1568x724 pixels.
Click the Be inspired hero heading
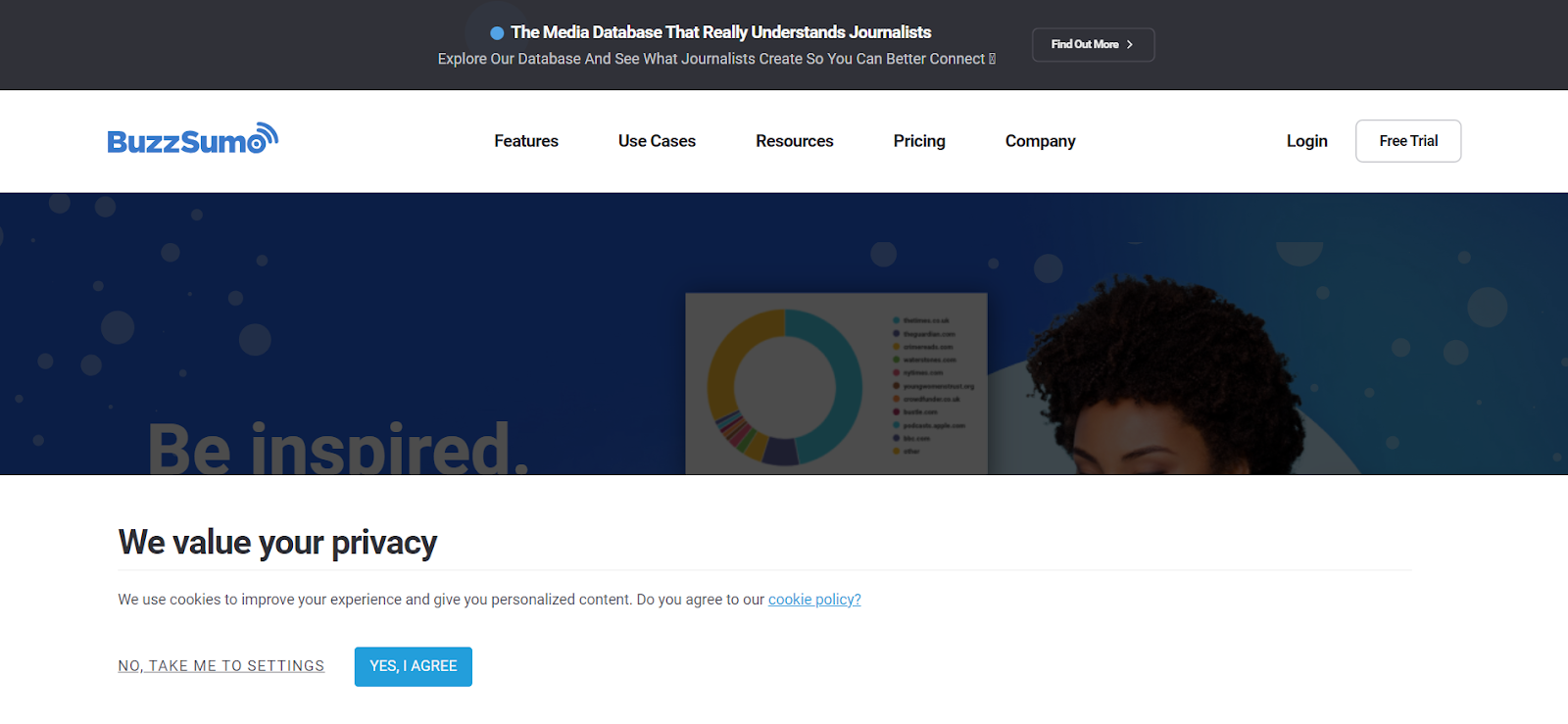(x=339, y=448)
